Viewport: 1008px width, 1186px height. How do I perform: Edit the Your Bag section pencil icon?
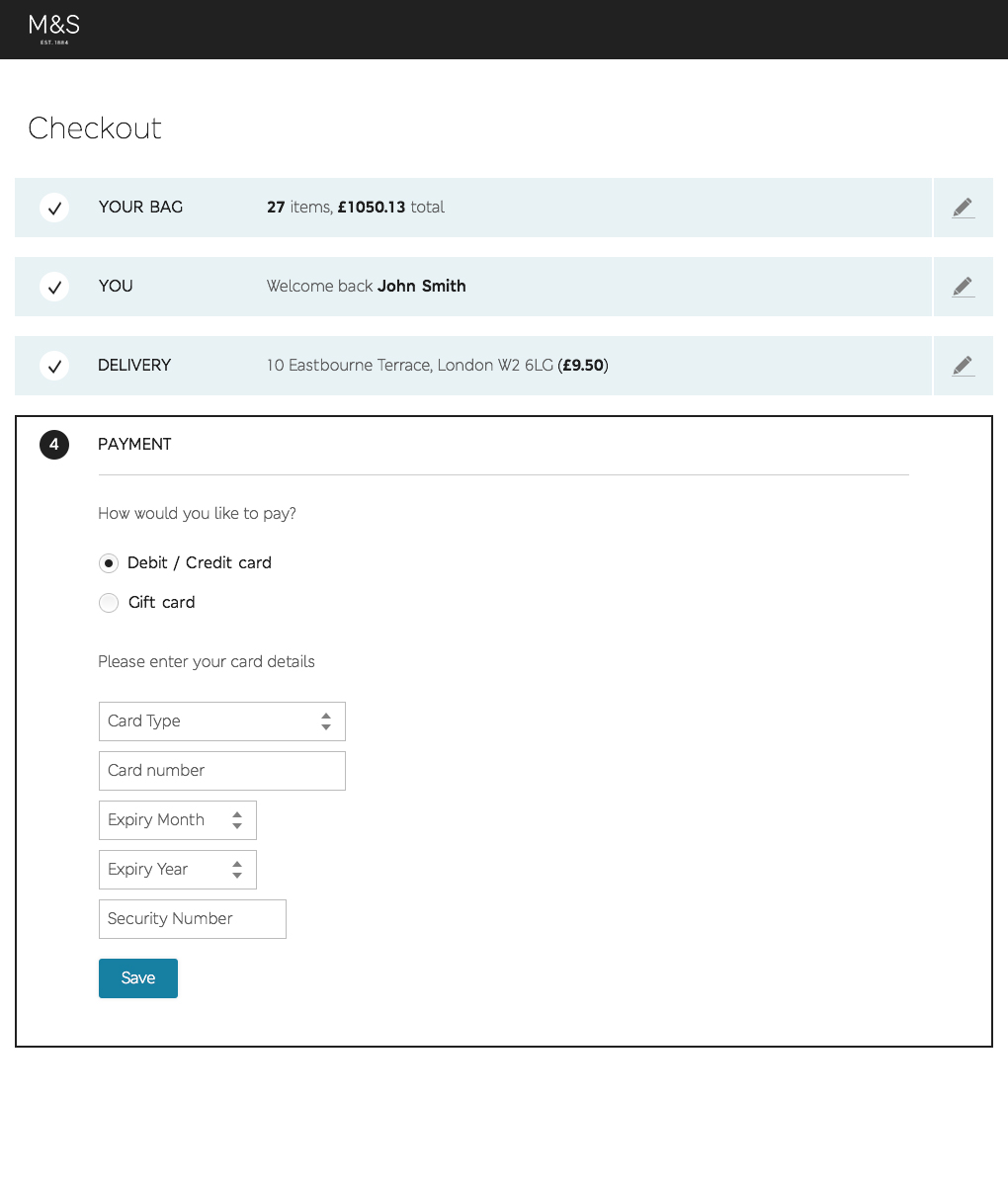963,208
